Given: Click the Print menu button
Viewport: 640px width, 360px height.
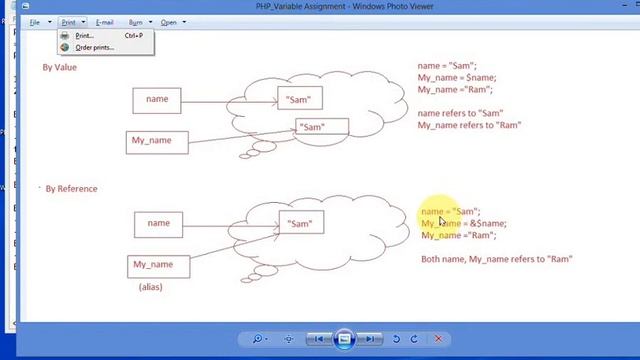Looking at the screenshot, I should pos(69,22).
